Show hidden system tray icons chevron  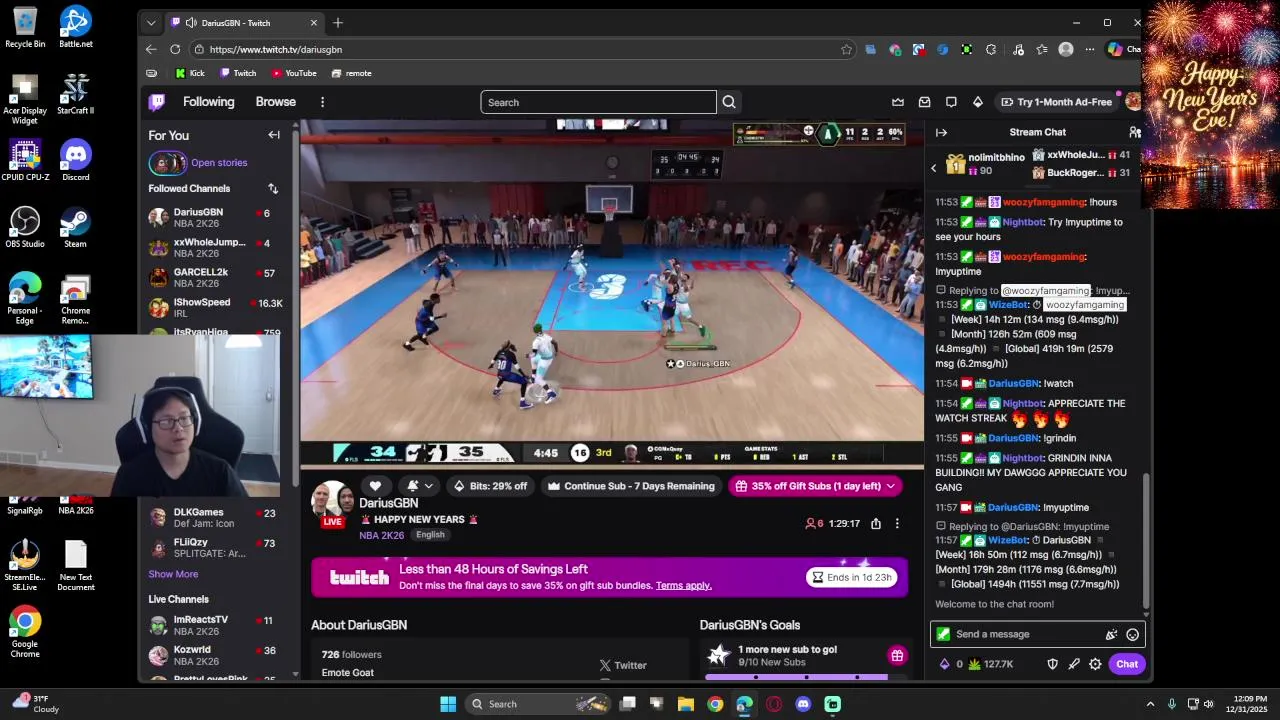click(x=1150, y=704)
